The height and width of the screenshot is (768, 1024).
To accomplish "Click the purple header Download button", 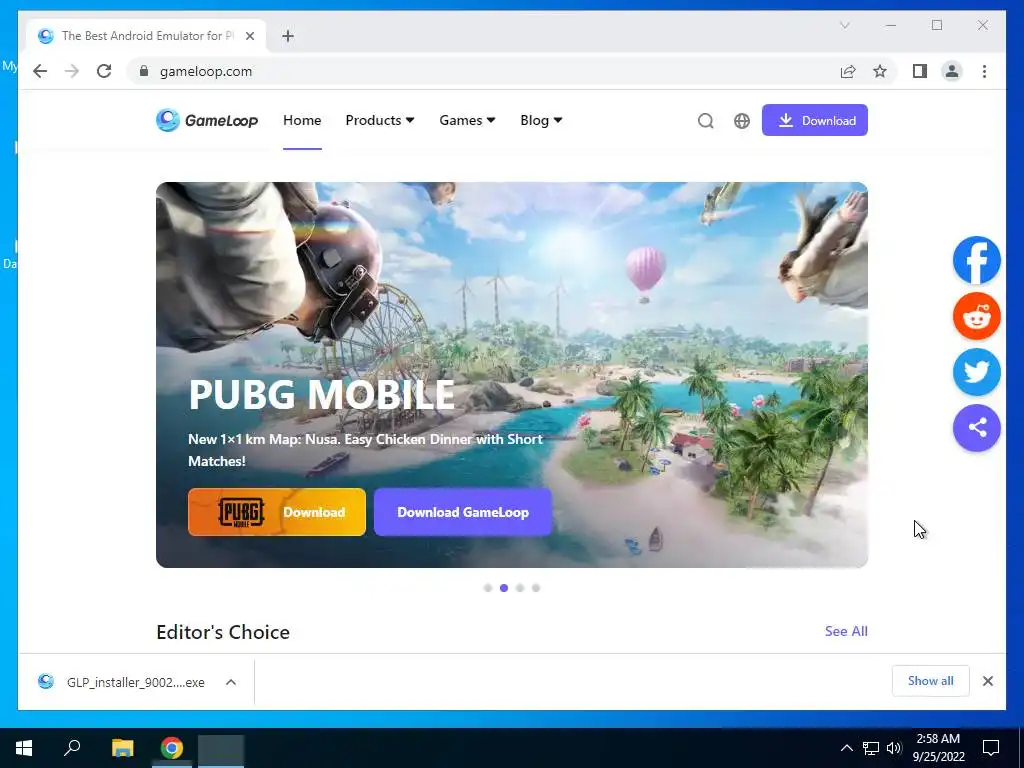I will [x=814, y=120].
